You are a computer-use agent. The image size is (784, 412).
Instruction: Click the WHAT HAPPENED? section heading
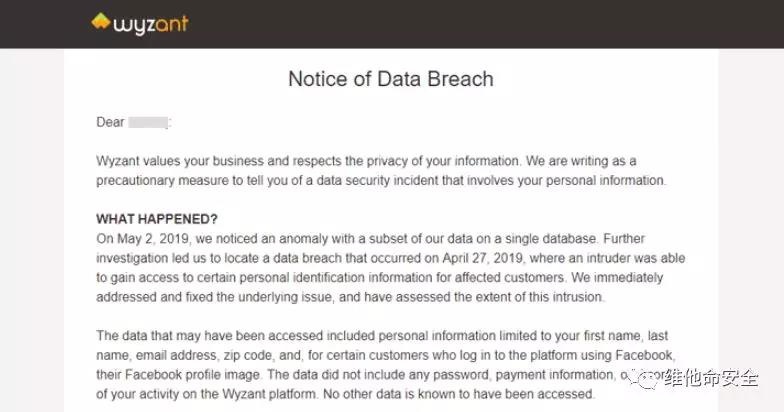(x=157, y=219)
